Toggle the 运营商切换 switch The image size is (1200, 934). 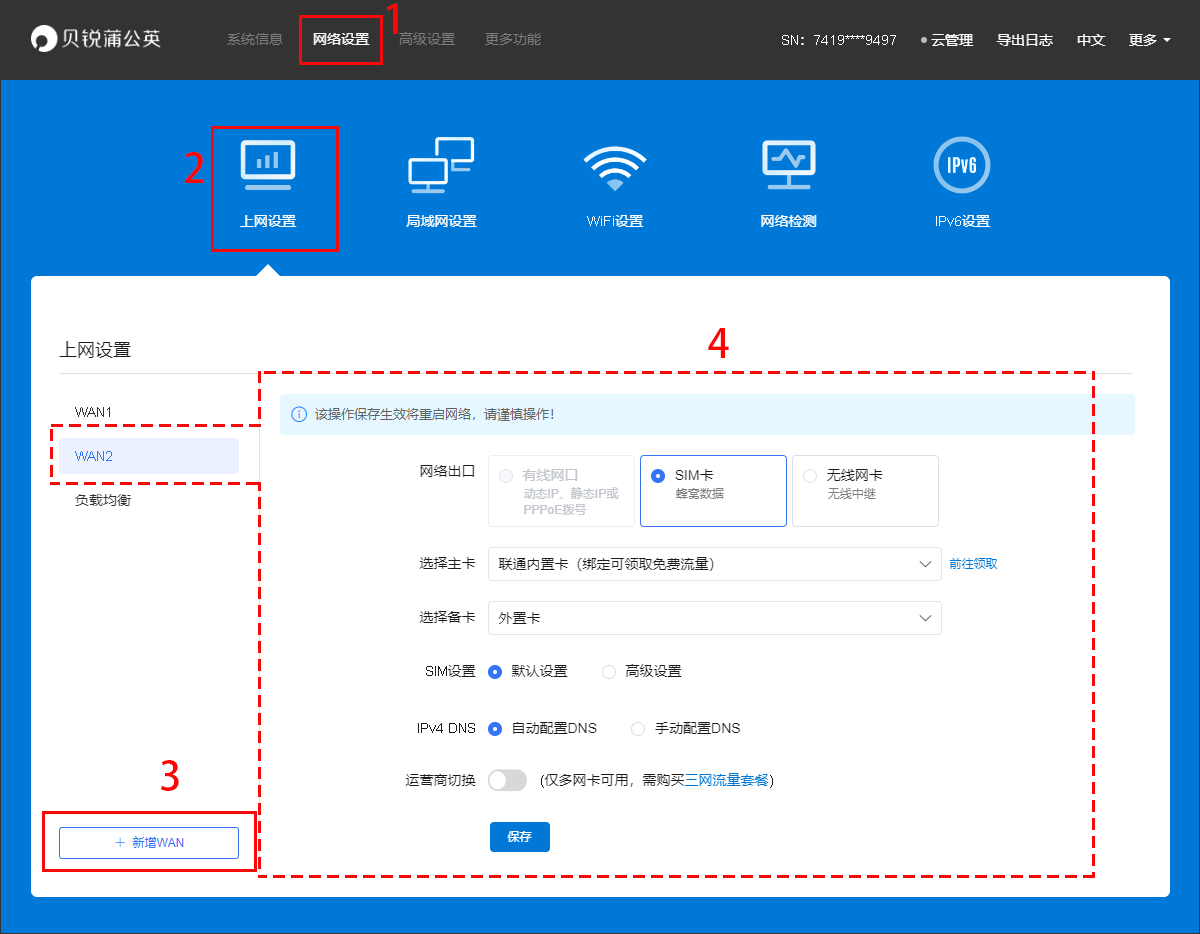pos(507,780)
